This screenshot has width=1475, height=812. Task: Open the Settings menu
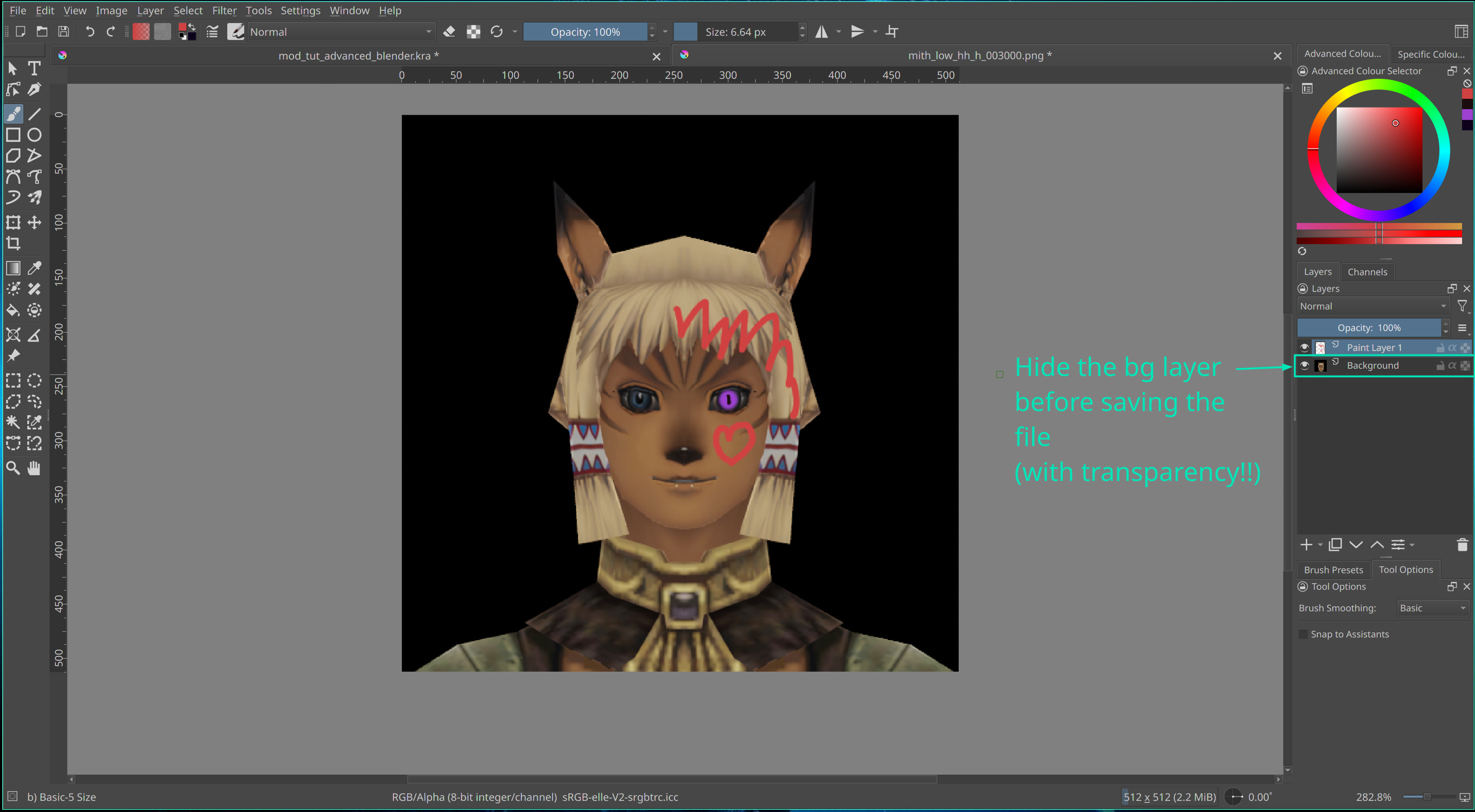[300, 10]
